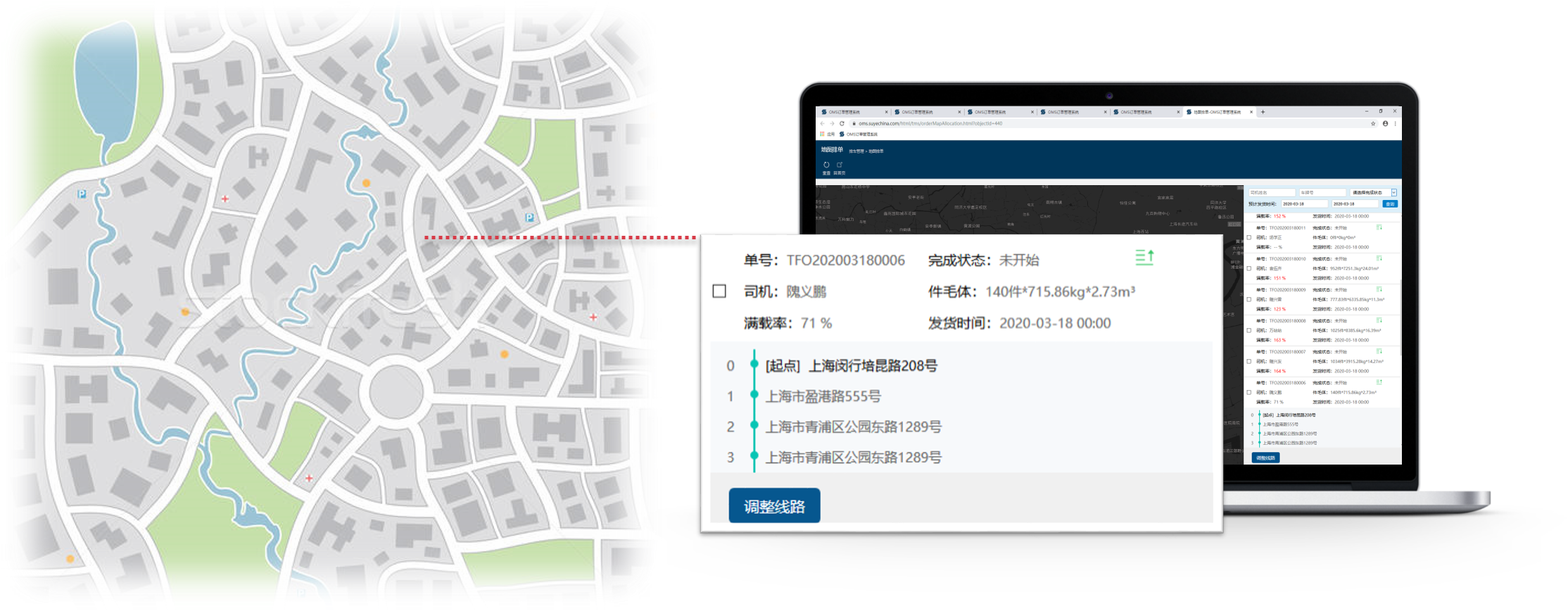Click the 地图排单 breadcrumb item
The height and width of the screenshot is (611, 1568).
tap(875, 151)
